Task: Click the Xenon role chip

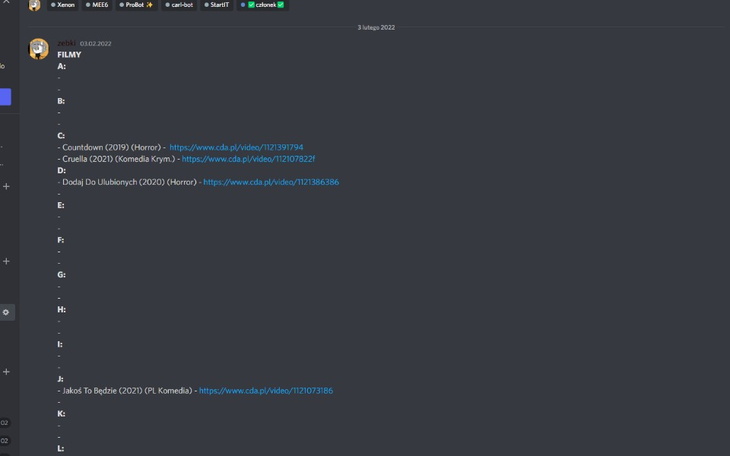Action: point(63,5)
